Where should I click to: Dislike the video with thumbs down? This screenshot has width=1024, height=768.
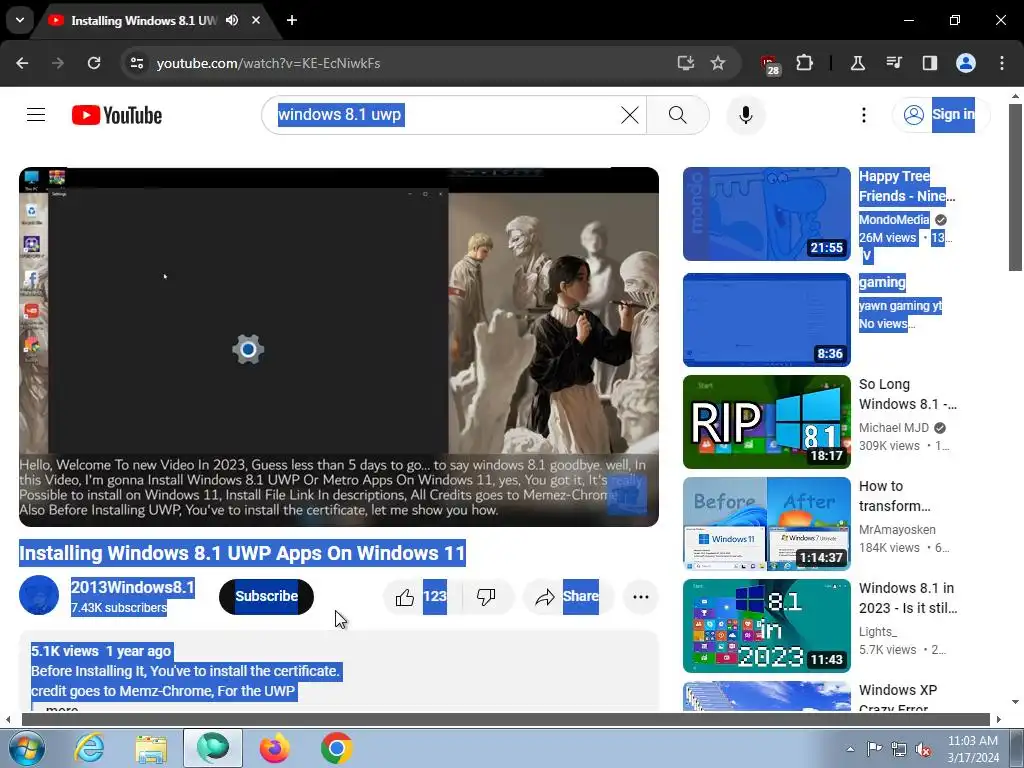point(487,596)
